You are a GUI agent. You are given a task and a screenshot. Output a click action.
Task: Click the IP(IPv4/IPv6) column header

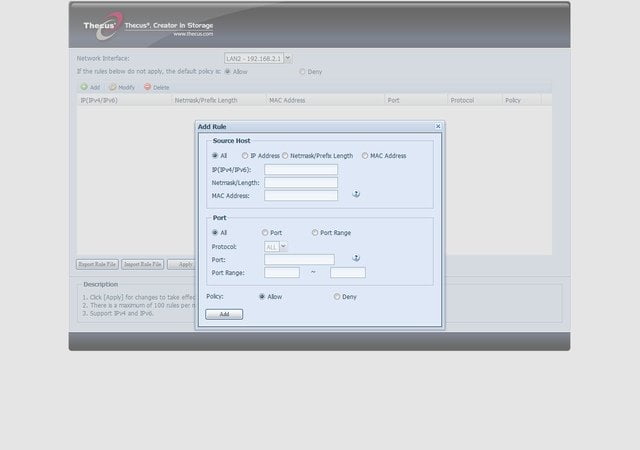coord(124,100)
